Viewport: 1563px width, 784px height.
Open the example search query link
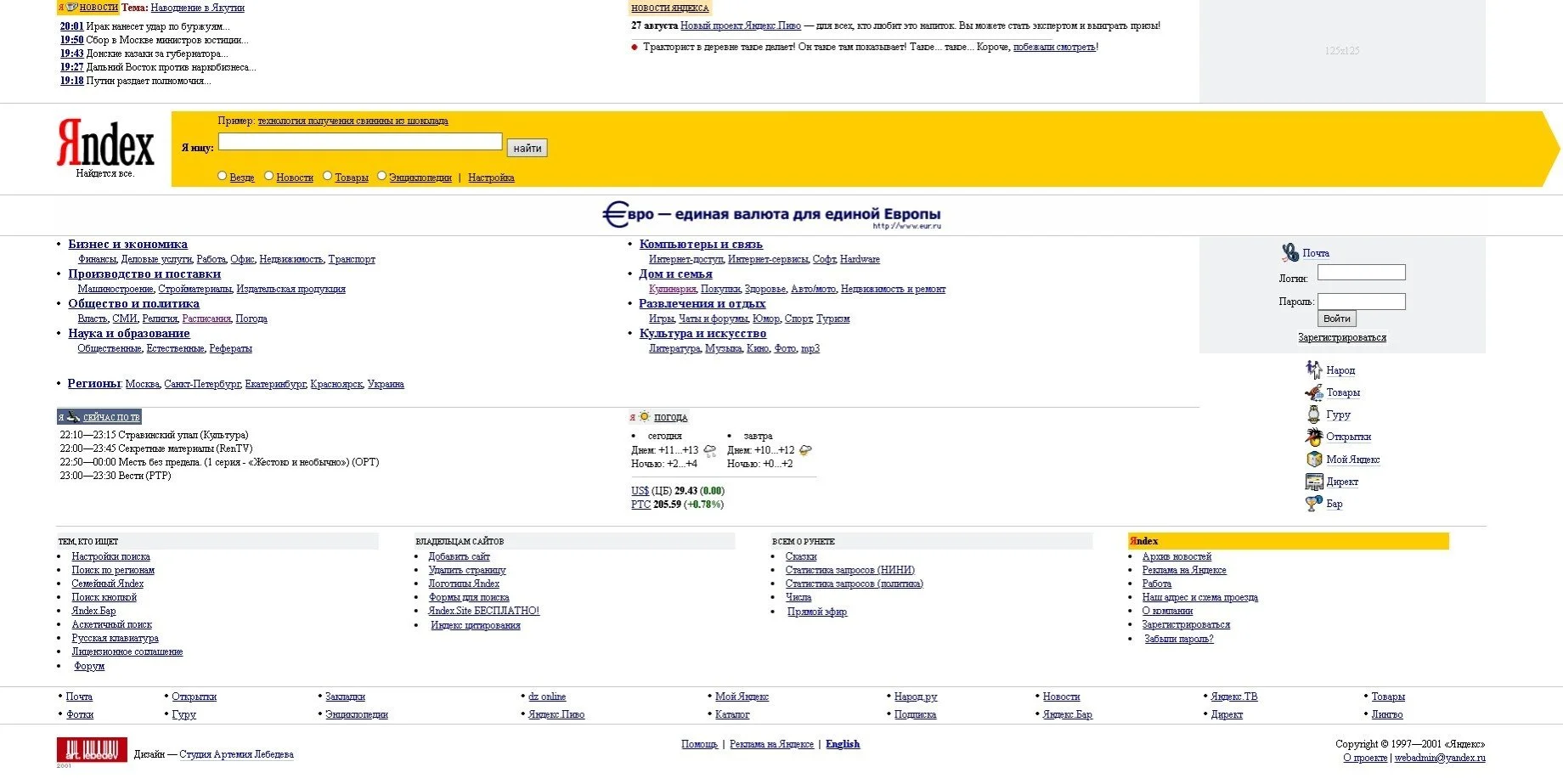click(x=353, y=121)
